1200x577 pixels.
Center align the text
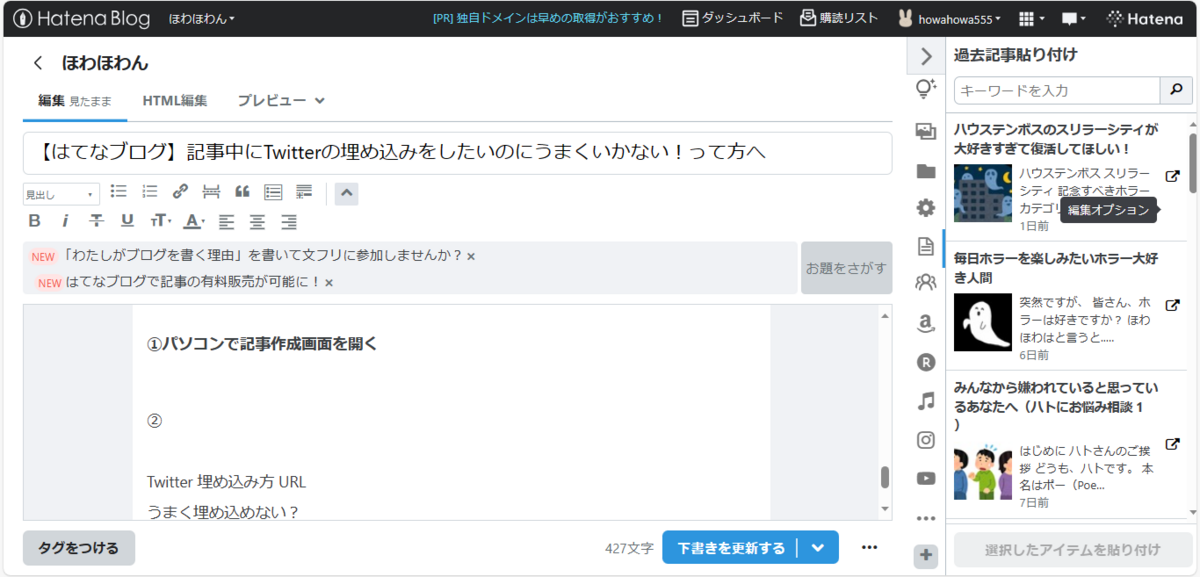pyautogui.click(x=257, y=221)
